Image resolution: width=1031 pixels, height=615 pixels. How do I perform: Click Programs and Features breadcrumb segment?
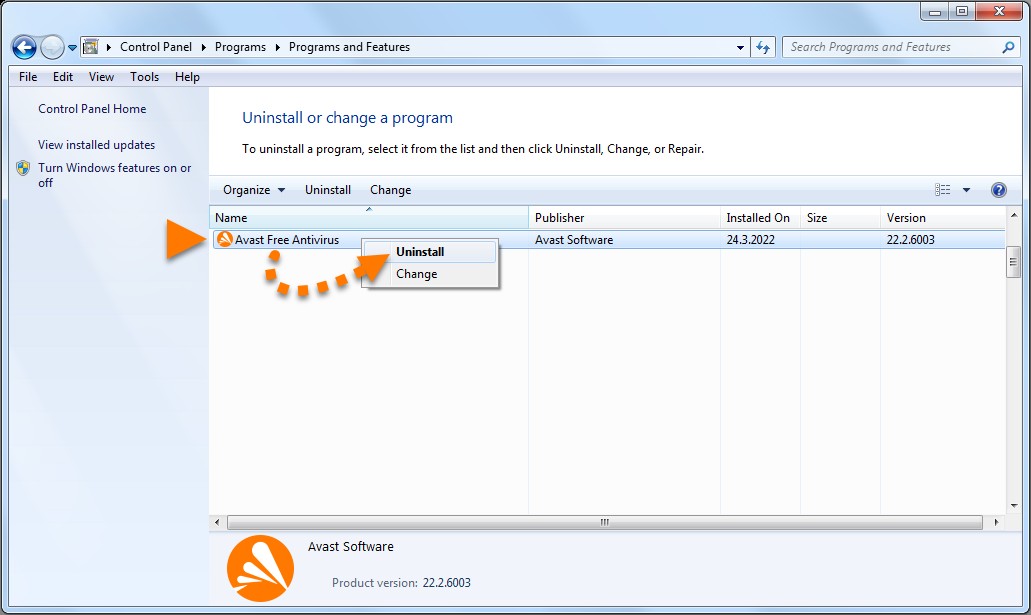pyautogui.click(x=349, y=47)
